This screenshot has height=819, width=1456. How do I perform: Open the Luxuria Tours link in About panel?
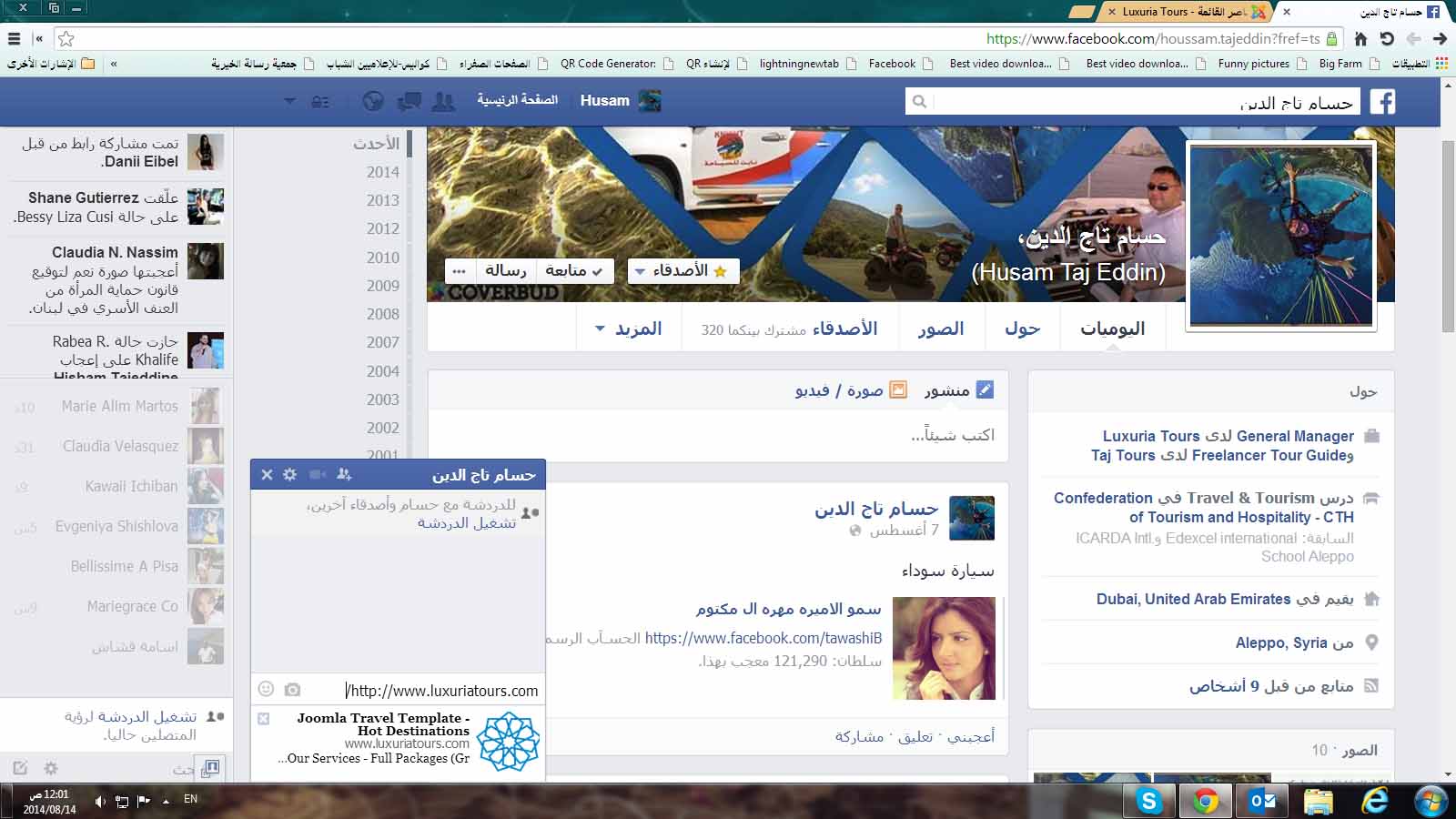click(x=1151, y=436)
